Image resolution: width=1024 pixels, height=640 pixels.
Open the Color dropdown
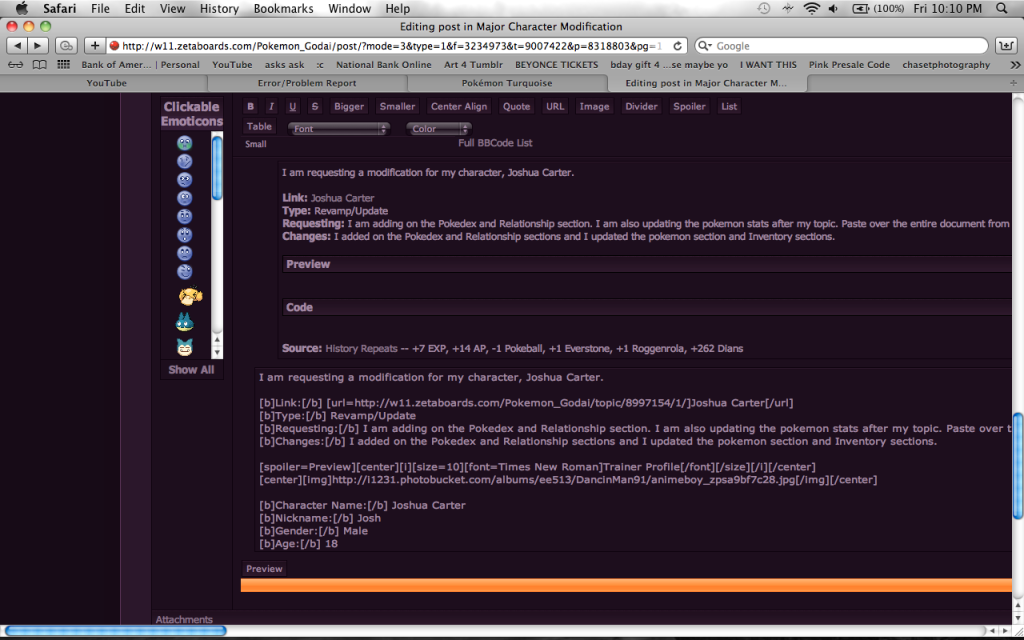(x=438, y=128)
